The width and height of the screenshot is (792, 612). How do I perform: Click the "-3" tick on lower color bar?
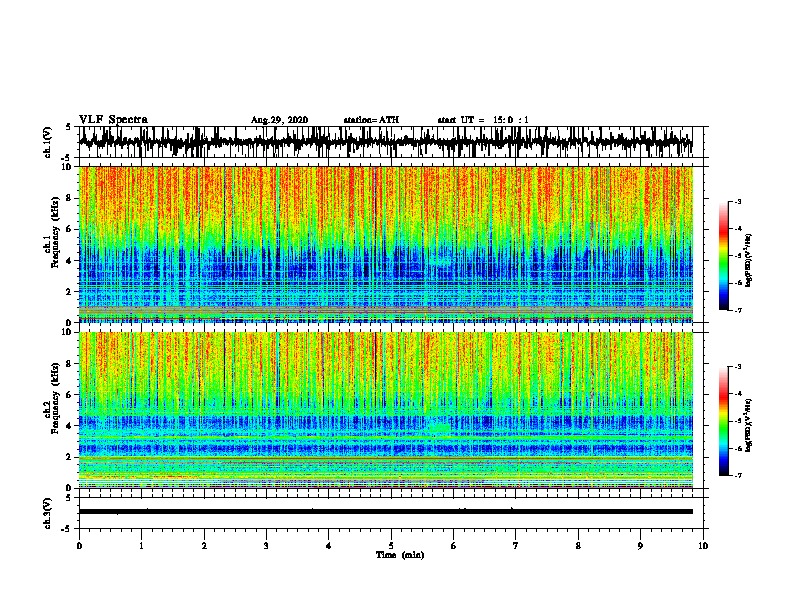[737, 367]
